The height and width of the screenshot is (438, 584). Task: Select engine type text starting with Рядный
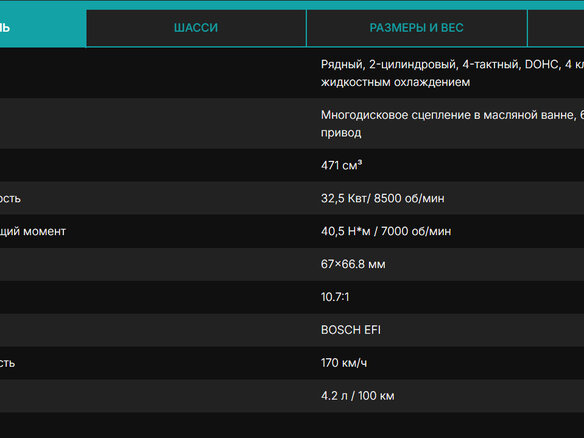[x=452, y=64]
